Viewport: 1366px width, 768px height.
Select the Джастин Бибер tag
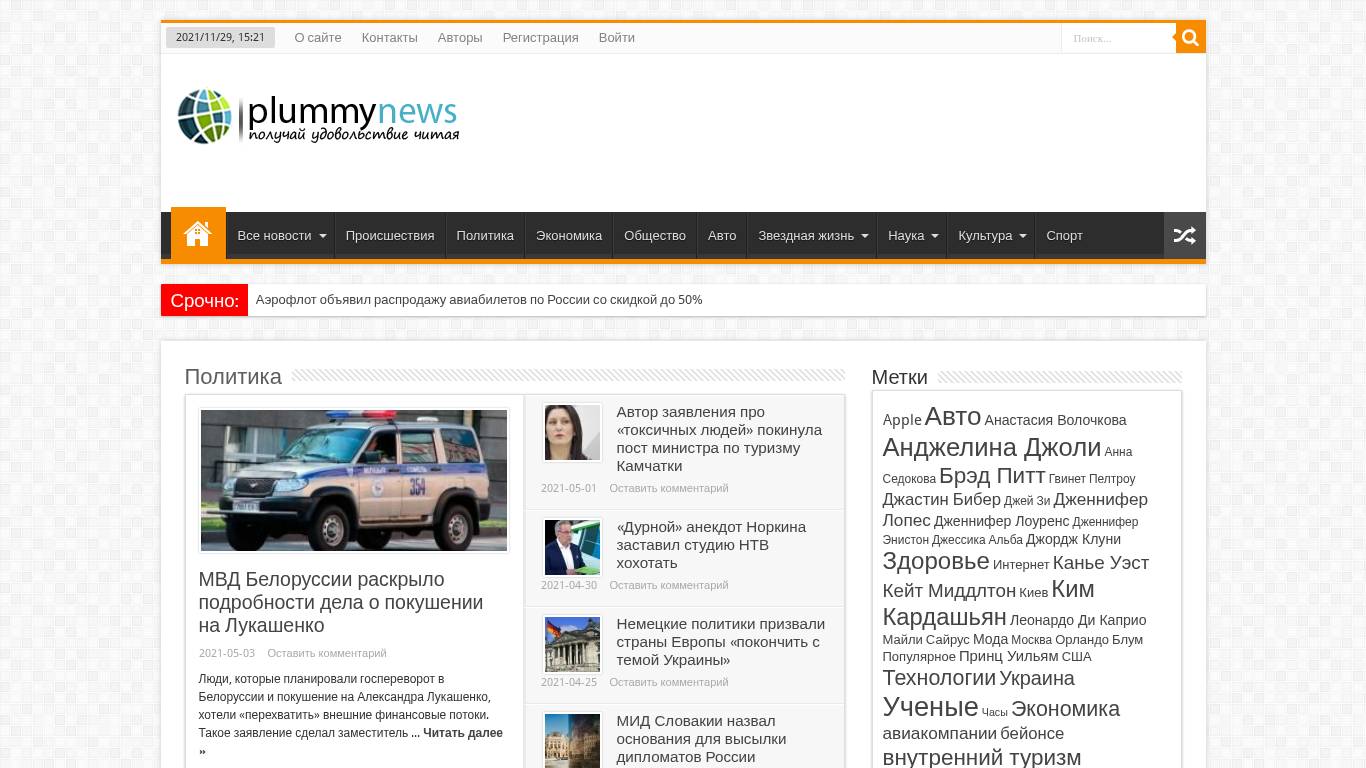[941, 499]
